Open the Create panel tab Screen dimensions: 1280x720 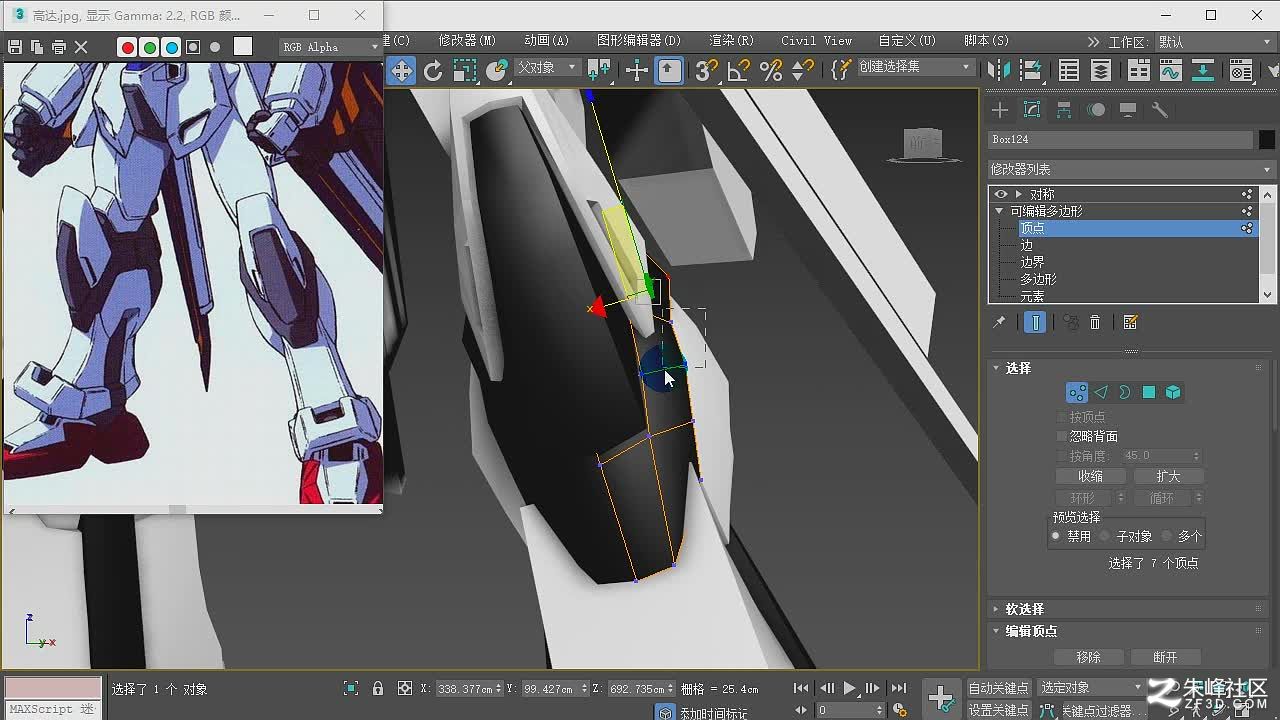pos(1000,110)
